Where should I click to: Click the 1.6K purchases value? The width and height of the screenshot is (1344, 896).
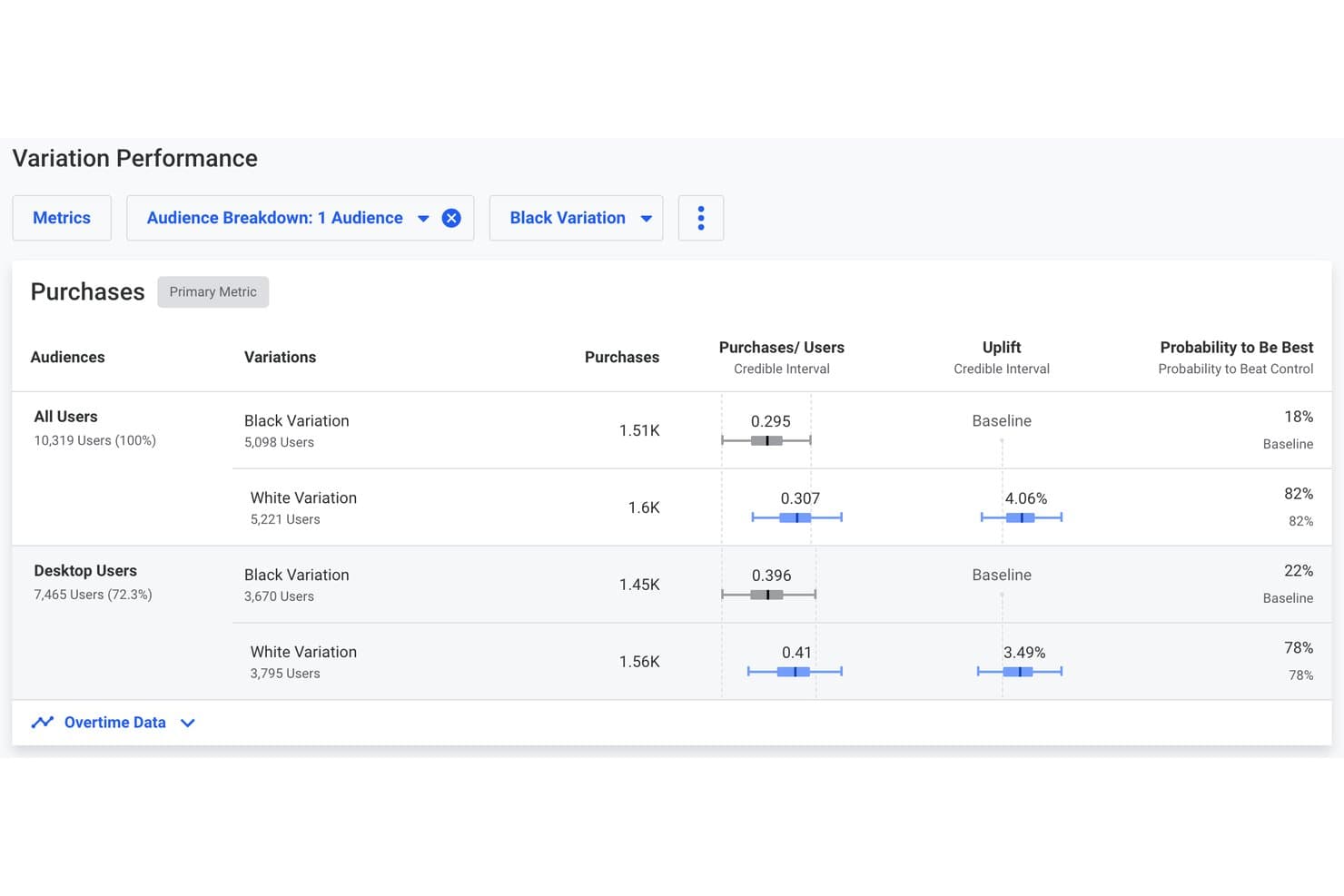644,507
